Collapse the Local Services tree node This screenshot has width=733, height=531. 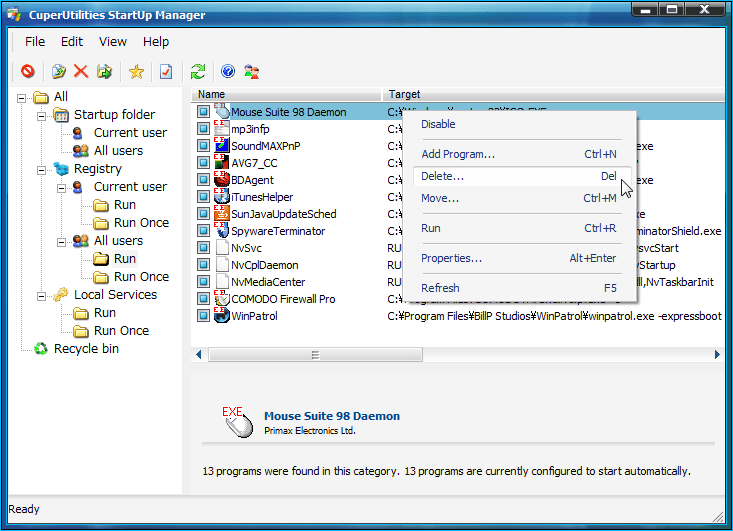[x=41, y=296]
